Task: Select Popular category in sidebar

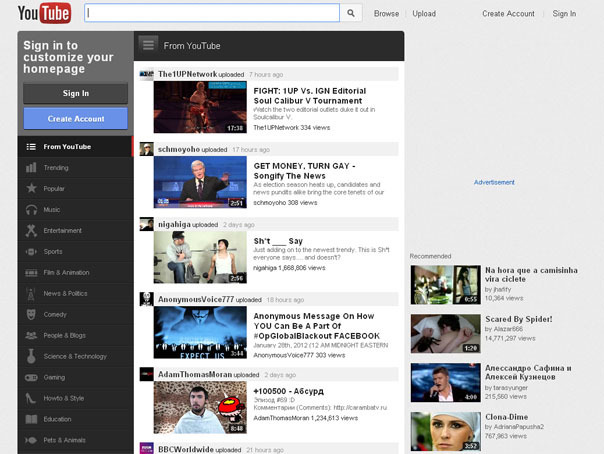Action: pyautogui.click(x=76, y=188)
